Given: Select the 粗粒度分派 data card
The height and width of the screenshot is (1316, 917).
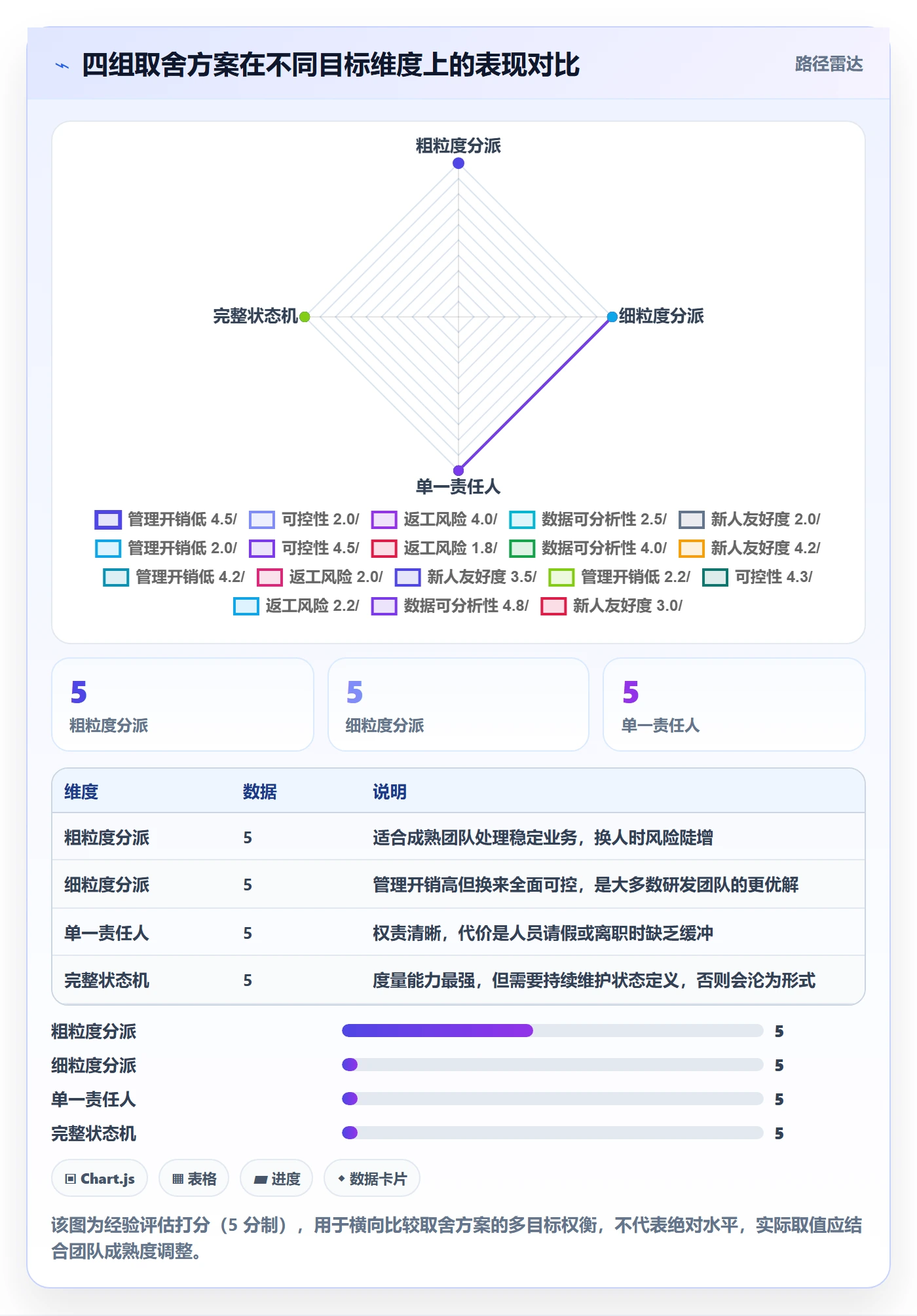Looking at the screenshot, I should coord(183,704).
